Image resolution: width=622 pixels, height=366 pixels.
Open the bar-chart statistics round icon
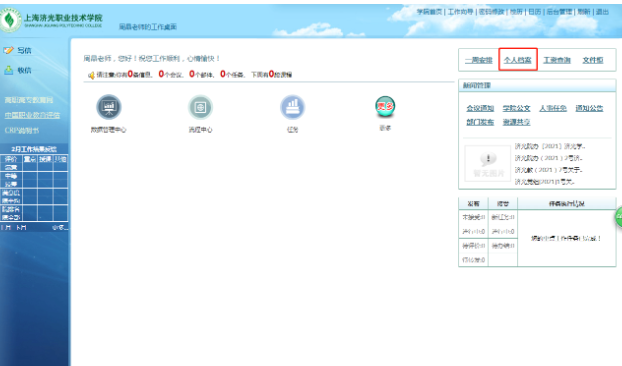pos(292,107)
